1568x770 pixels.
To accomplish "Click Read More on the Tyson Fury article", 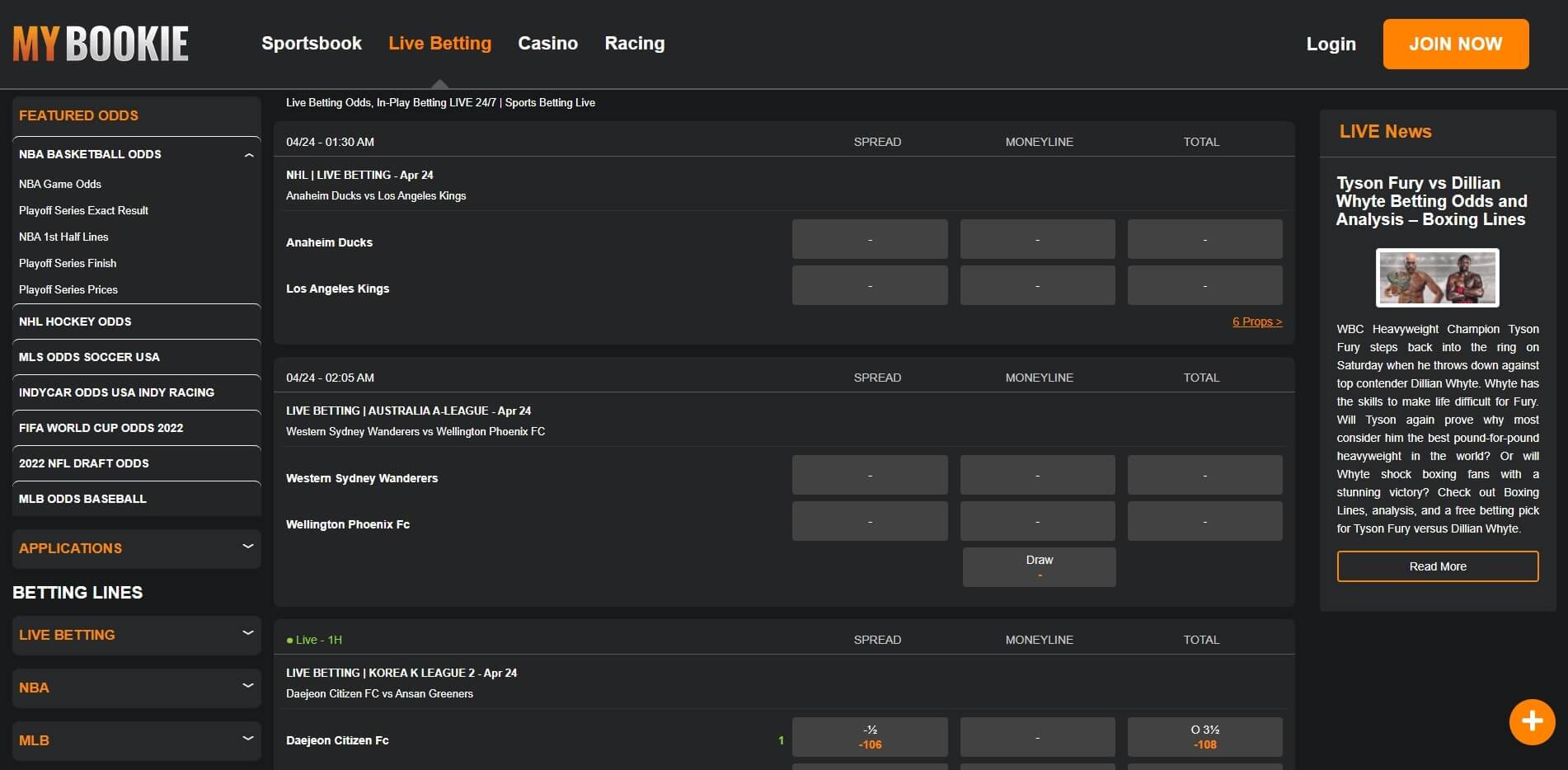I will coord(1436,566).
